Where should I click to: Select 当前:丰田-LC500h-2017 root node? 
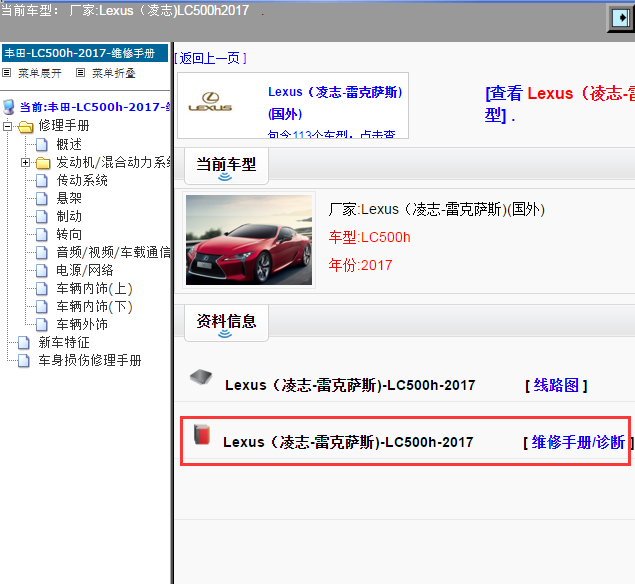[x=95, y=107]
